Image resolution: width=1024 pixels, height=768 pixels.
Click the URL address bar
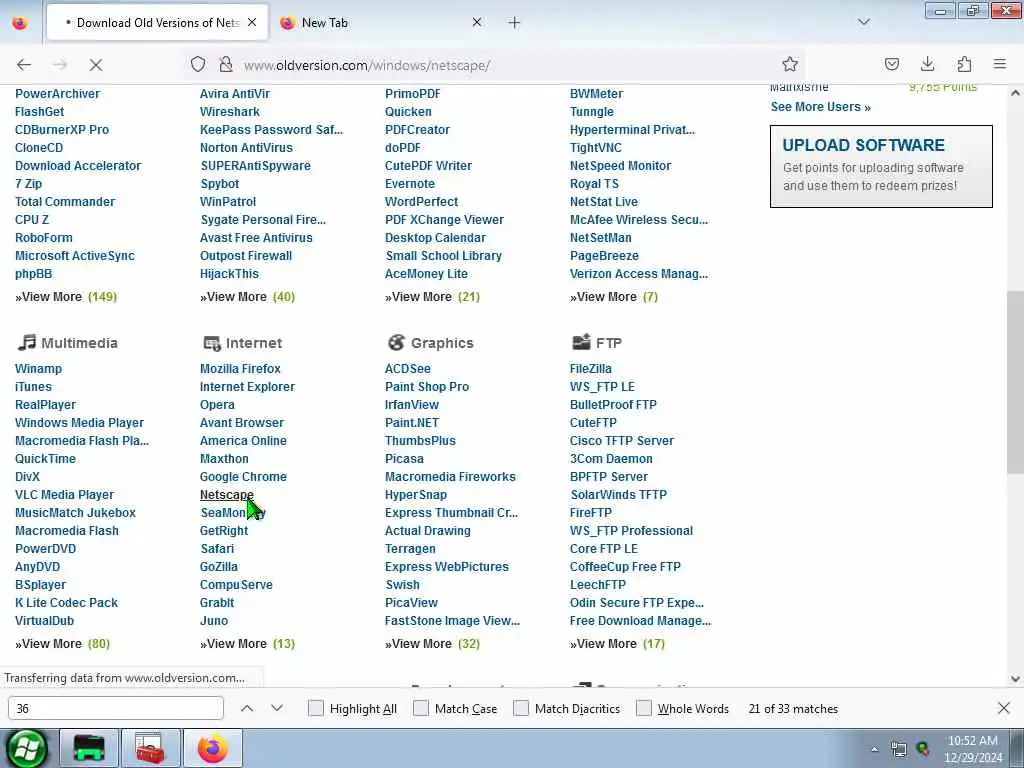pyautogui.click(x=496, y=65)
